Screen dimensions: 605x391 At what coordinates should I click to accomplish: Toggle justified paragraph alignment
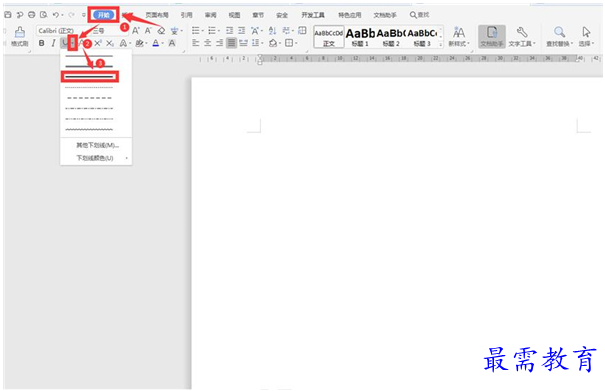pos(231,43)
